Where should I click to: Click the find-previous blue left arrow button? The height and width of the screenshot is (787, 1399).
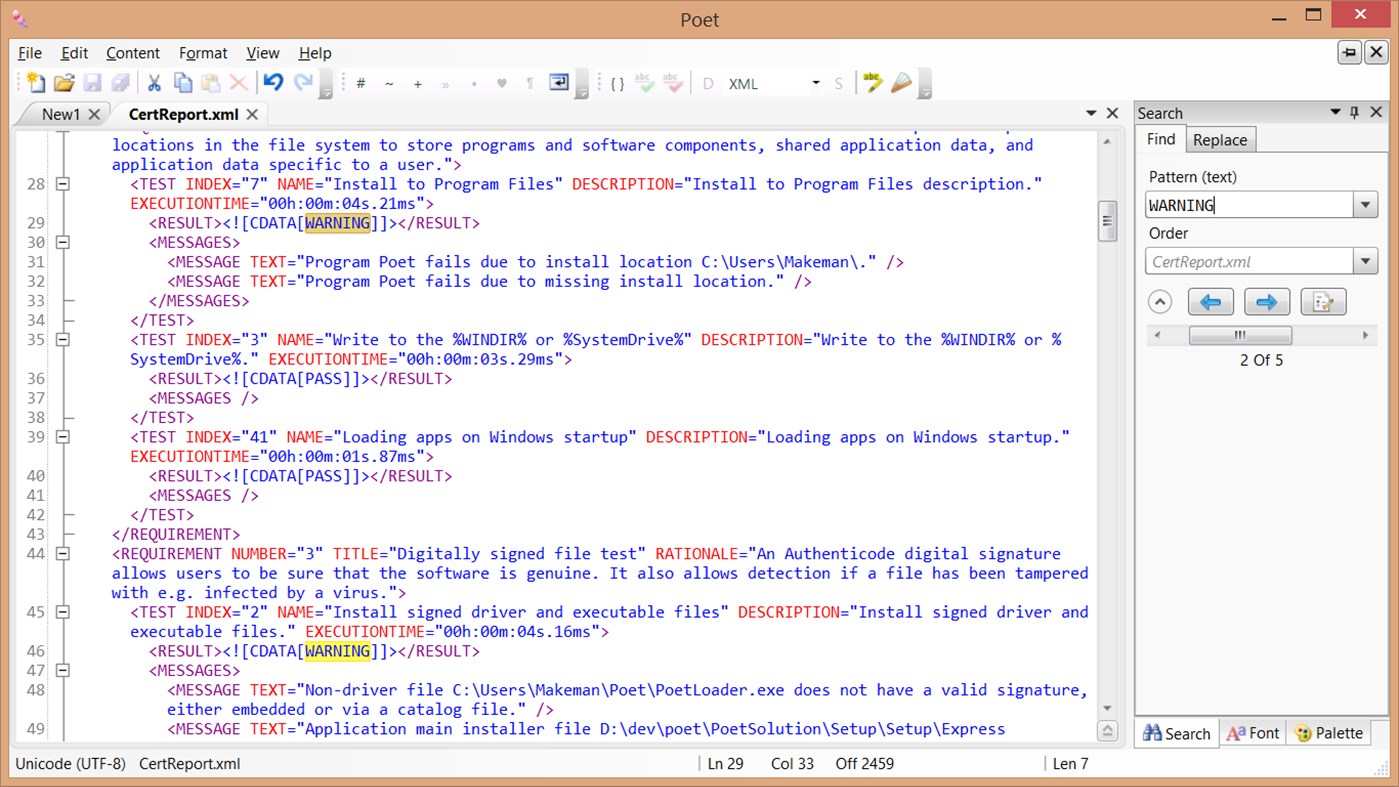click(1210, 301)
